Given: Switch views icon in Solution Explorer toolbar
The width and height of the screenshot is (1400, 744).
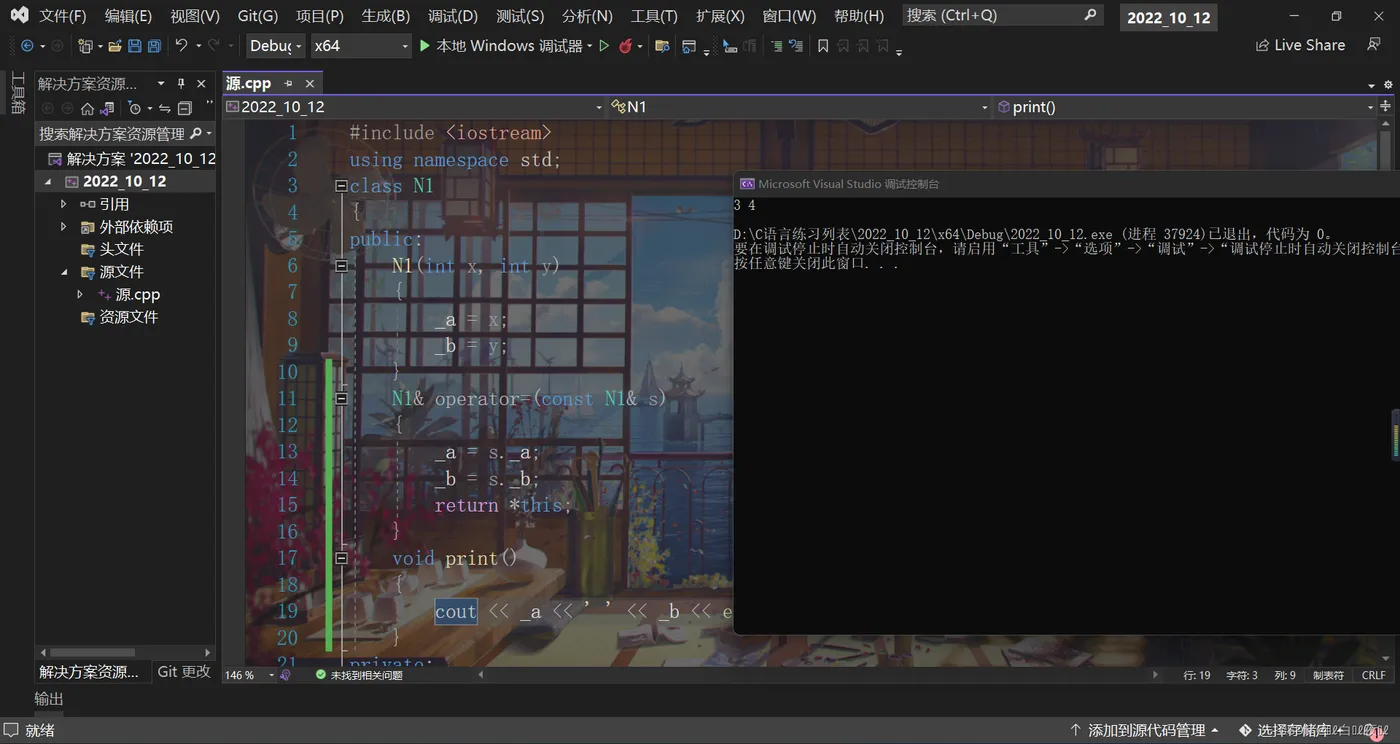Looking at the screenshot, I should pyautogui.click(x=107, y=108).
